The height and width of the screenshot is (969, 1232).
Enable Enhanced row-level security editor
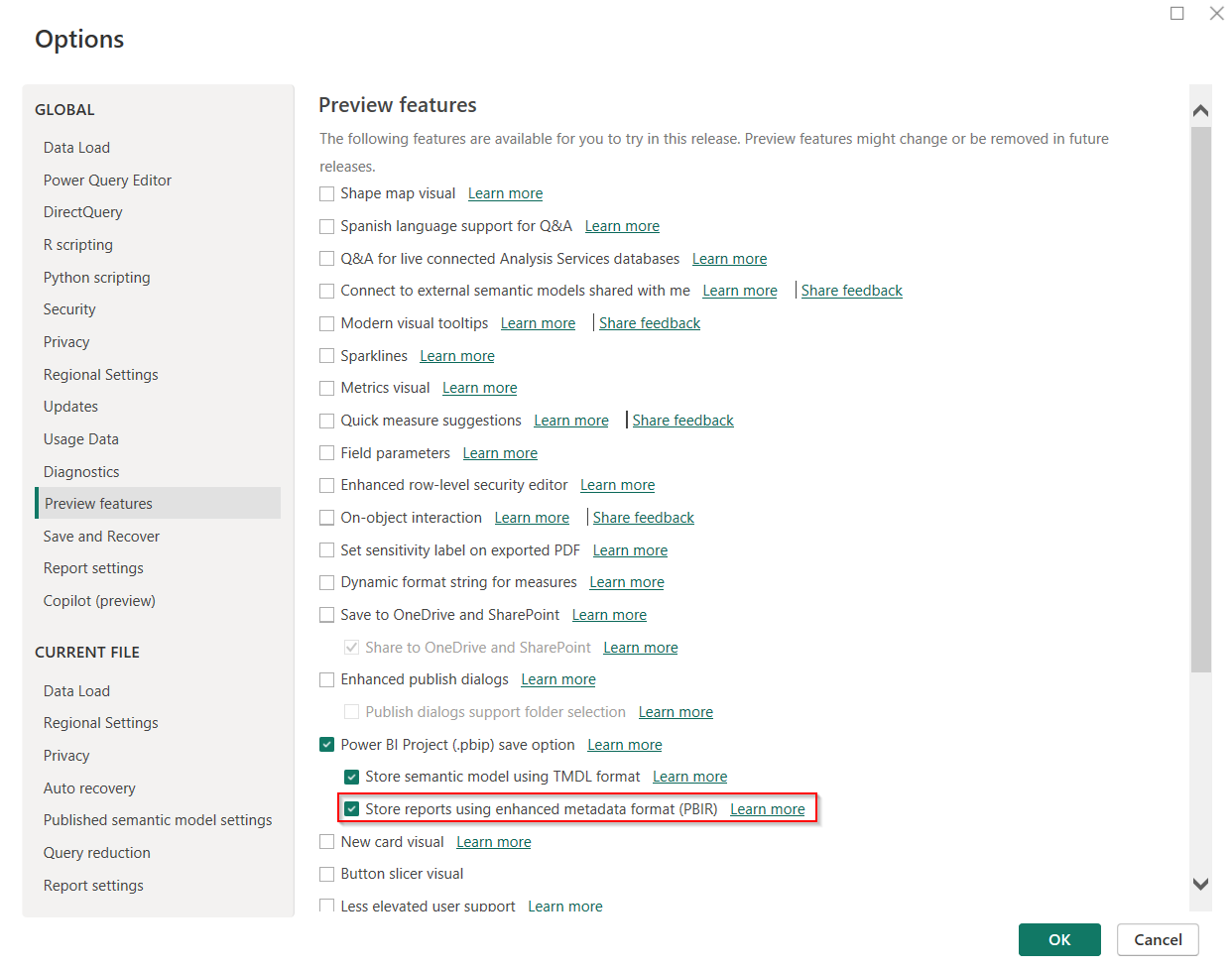326,485
